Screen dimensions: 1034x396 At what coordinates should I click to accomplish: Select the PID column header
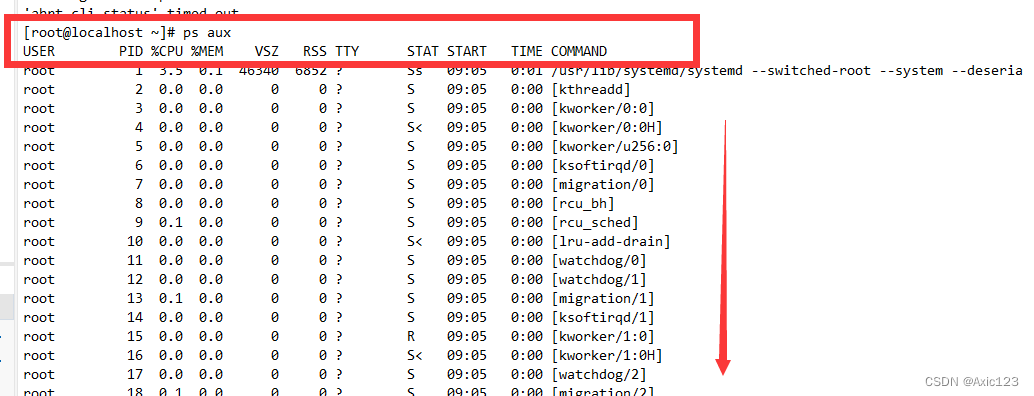click(x=131, y=51)
